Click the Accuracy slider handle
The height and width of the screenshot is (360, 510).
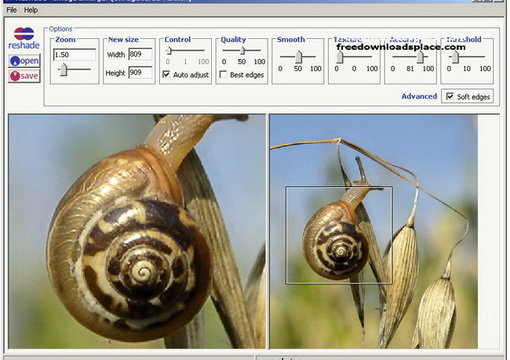point(421,57)
